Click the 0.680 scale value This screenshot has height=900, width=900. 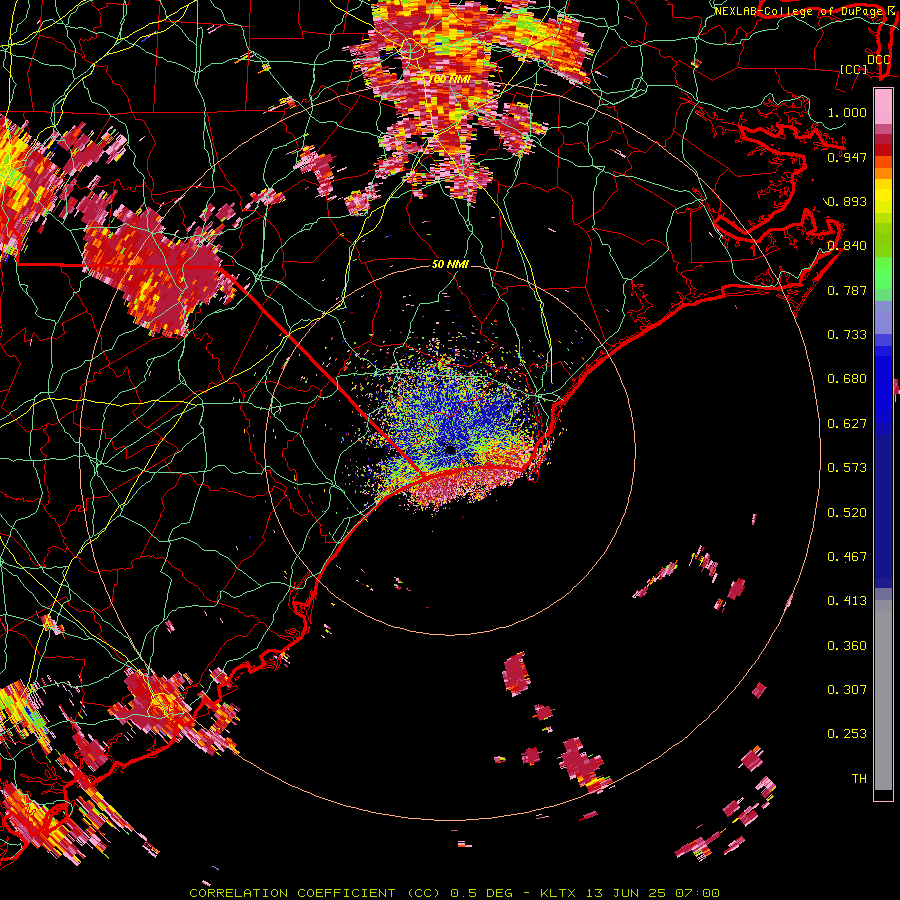(847, 379)
